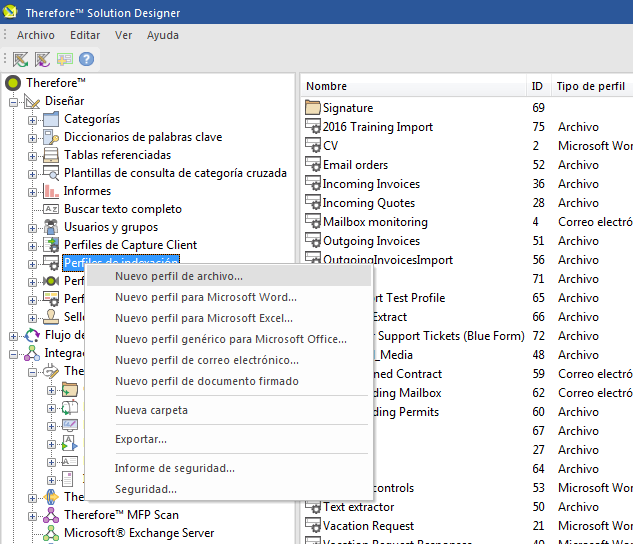Select Seguridad in context menu
Screen dimensions: 633x544
pyautogui.click(x=229, y=490)
